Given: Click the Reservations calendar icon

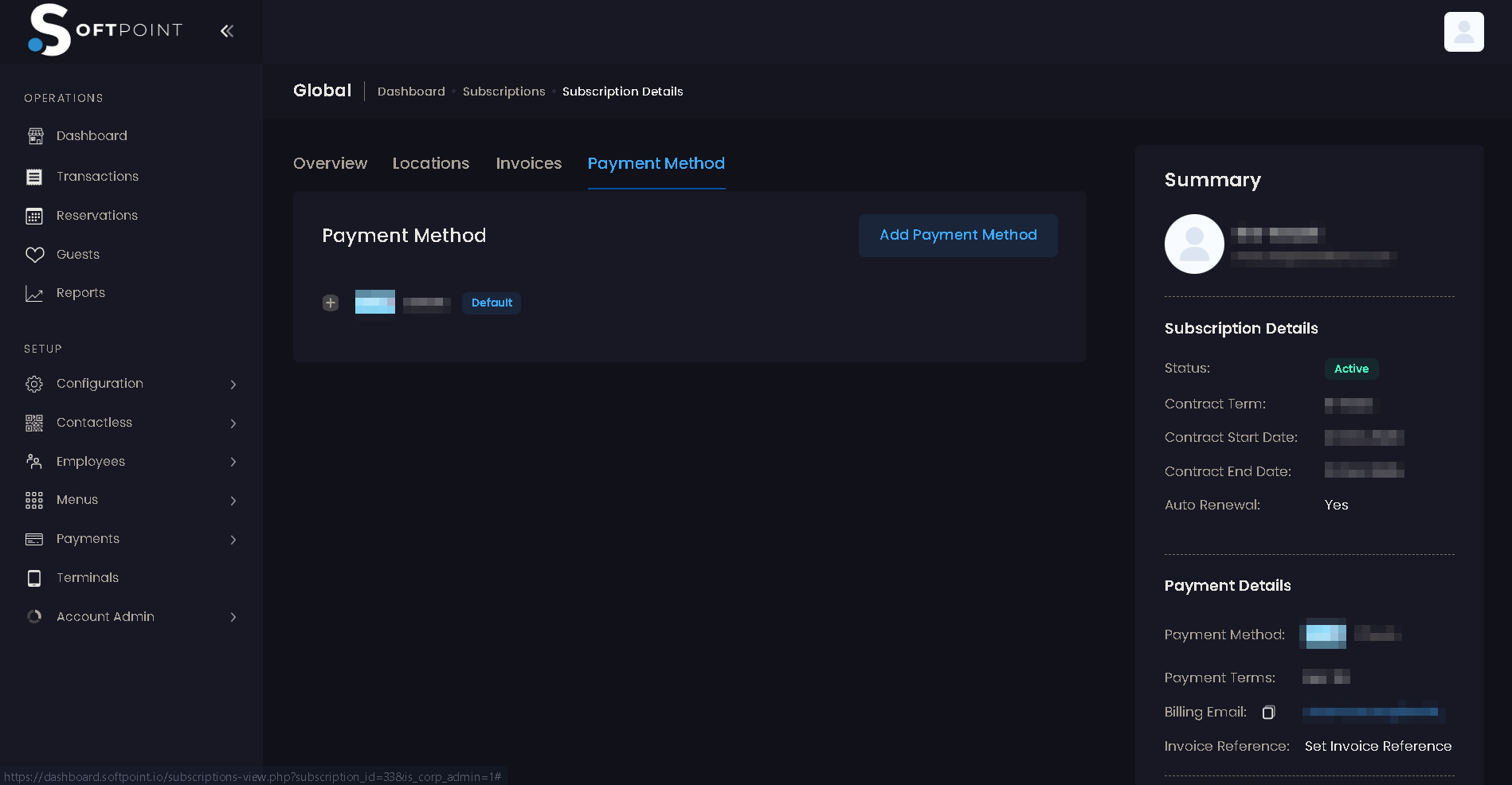Looking at the screenshot, I should [x=34, y=216].
